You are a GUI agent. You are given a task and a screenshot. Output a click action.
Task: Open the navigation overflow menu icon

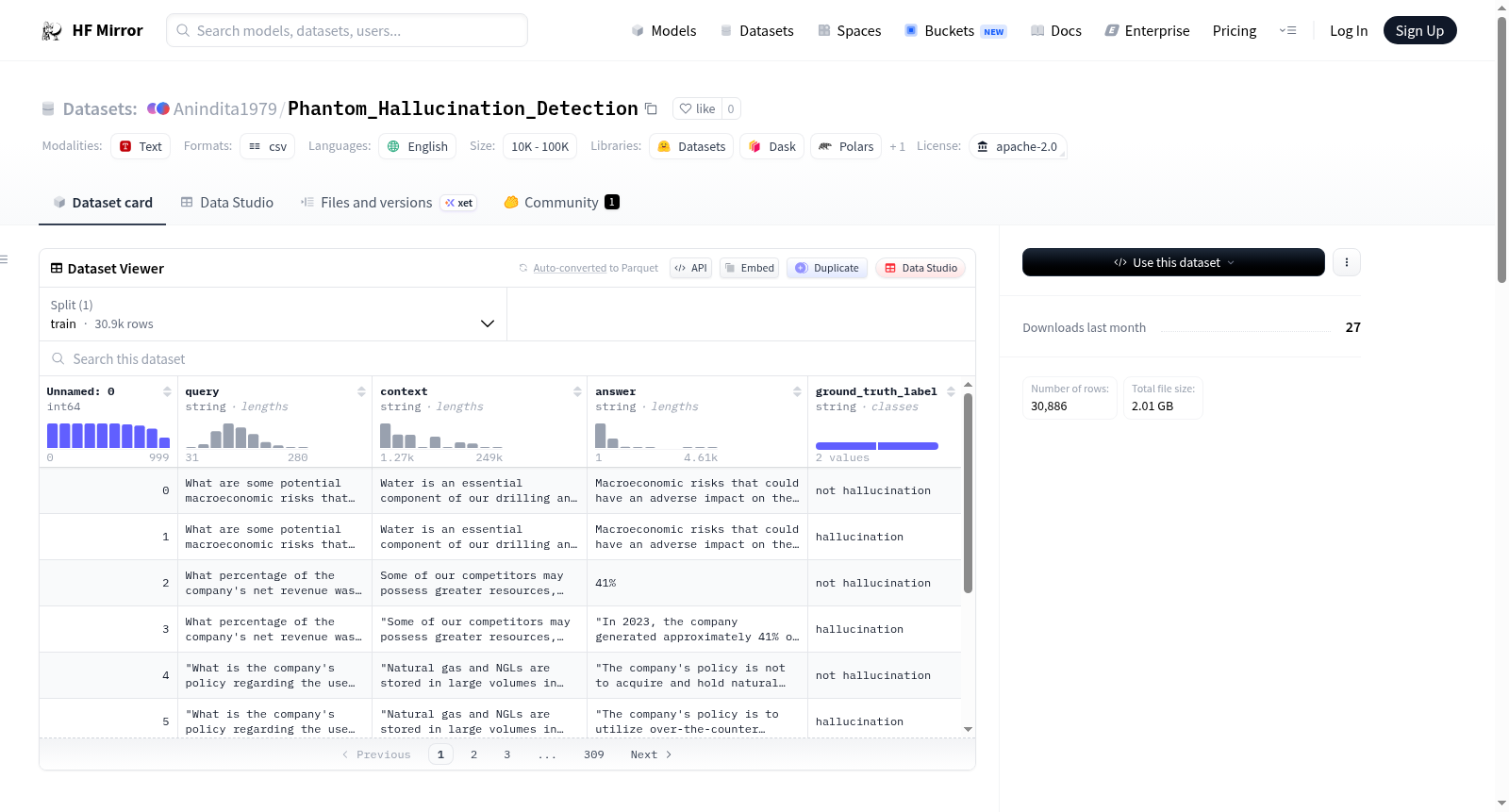click(1287, 31)
